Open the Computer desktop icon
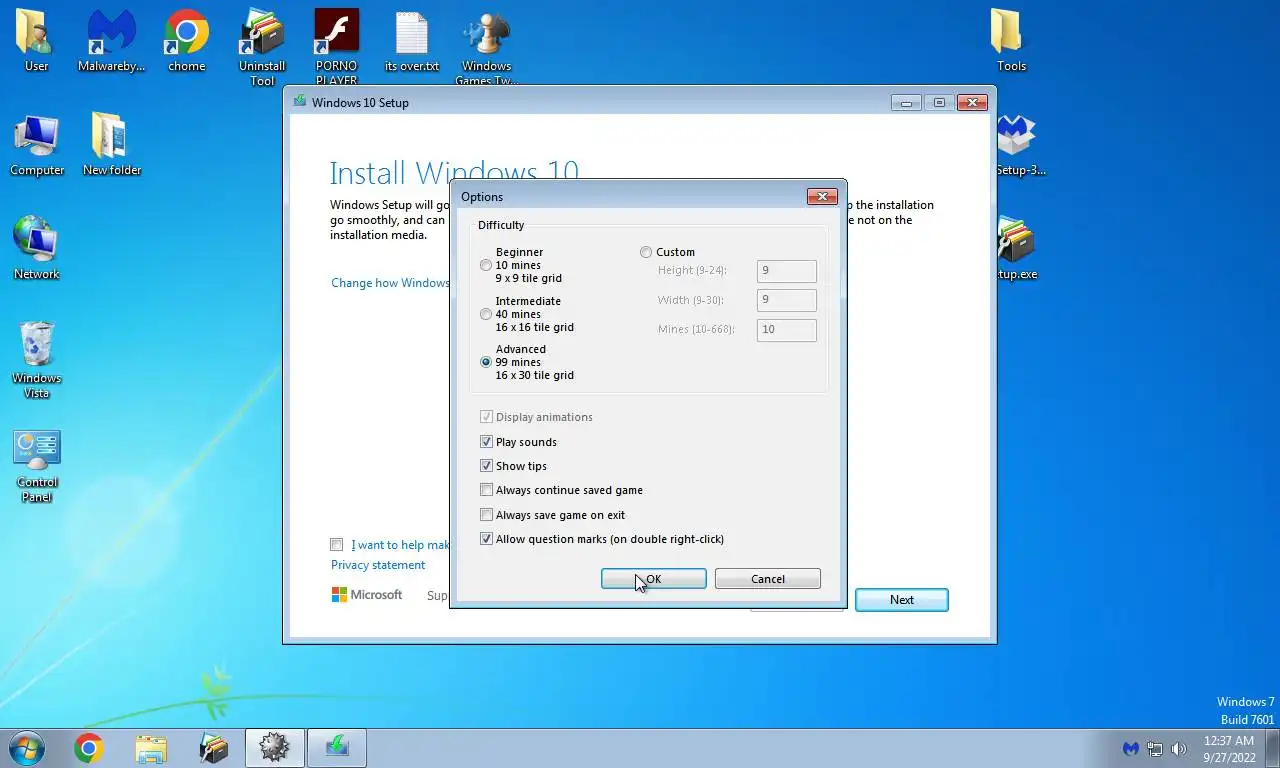The height and width of the screenshot is (768, 1280). tap(37, 145)
